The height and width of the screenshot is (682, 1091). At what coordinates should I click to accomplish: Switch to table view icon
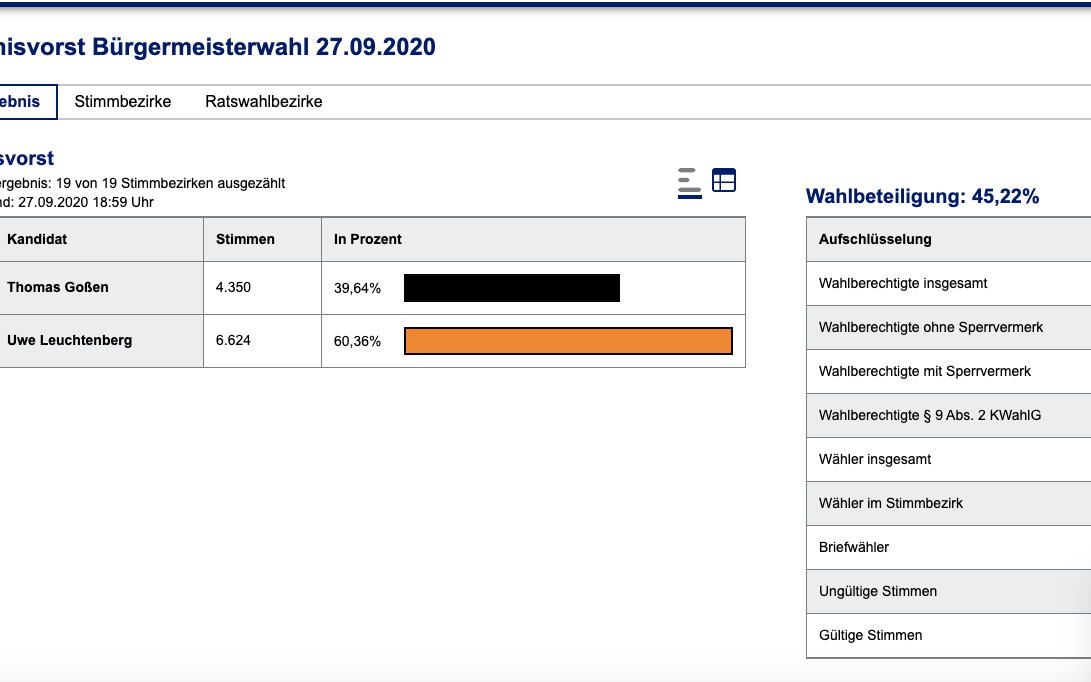point(723,180)
